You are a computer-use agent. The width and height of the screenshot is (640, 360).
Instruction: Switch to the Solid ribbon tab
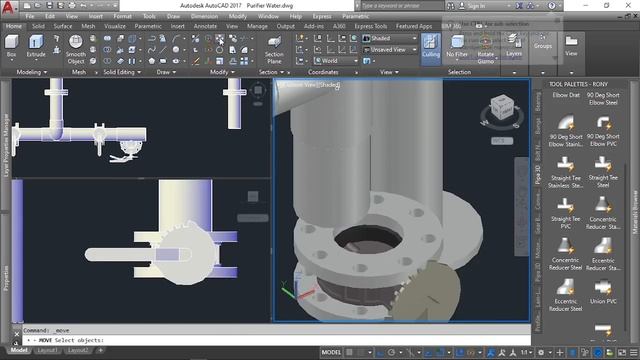(x=38, y=26)
